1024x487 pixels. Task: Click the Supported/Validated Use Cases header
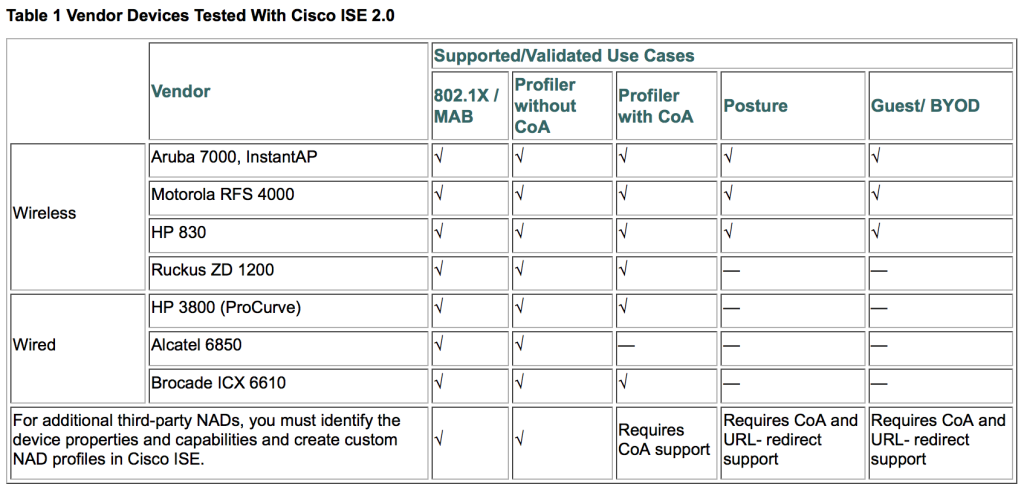(564, 56)
